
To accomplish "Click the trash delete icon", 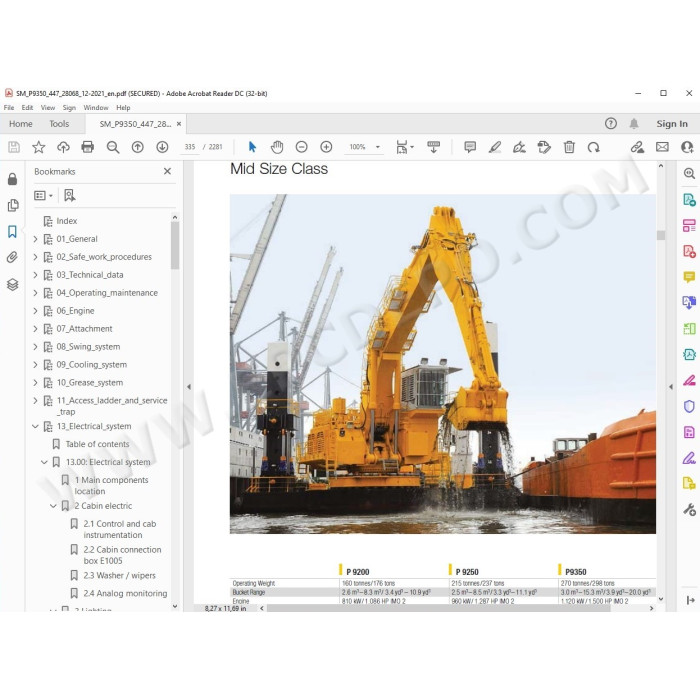I will pos(569,147).
